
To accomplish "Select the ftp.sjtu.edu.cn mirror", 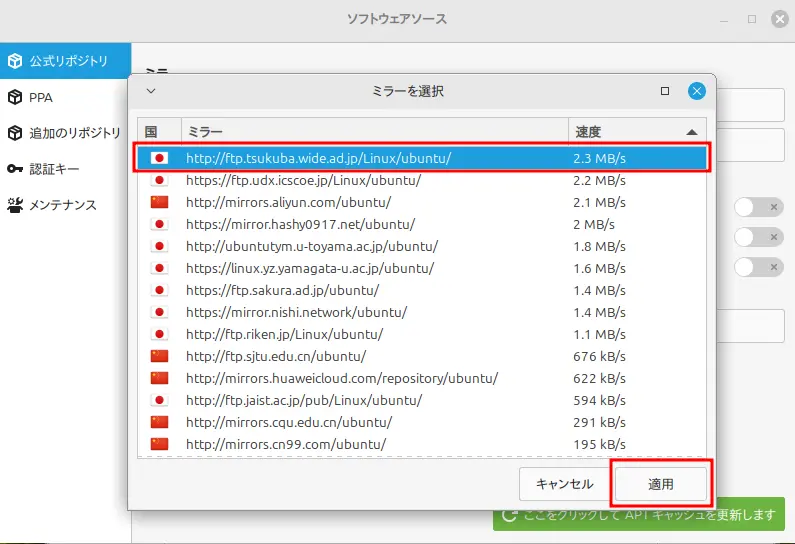I will pyautogui.click(x=422, y=356).
